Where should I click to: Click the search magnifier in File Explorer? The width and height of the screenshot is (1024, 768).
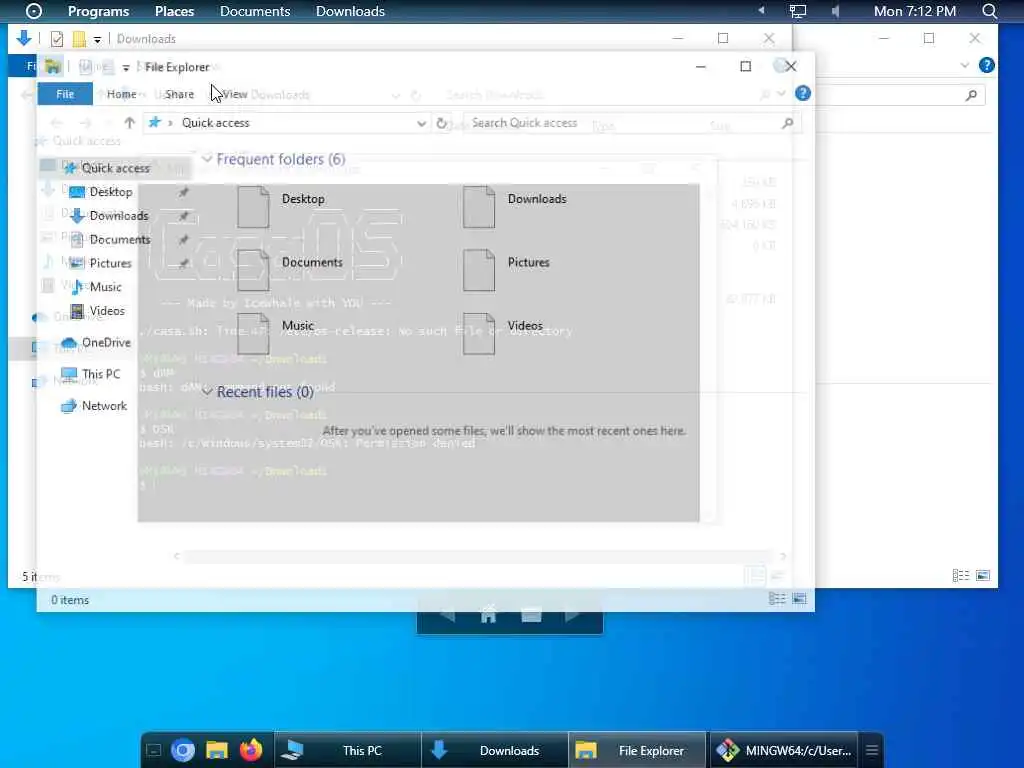point(788,123)
